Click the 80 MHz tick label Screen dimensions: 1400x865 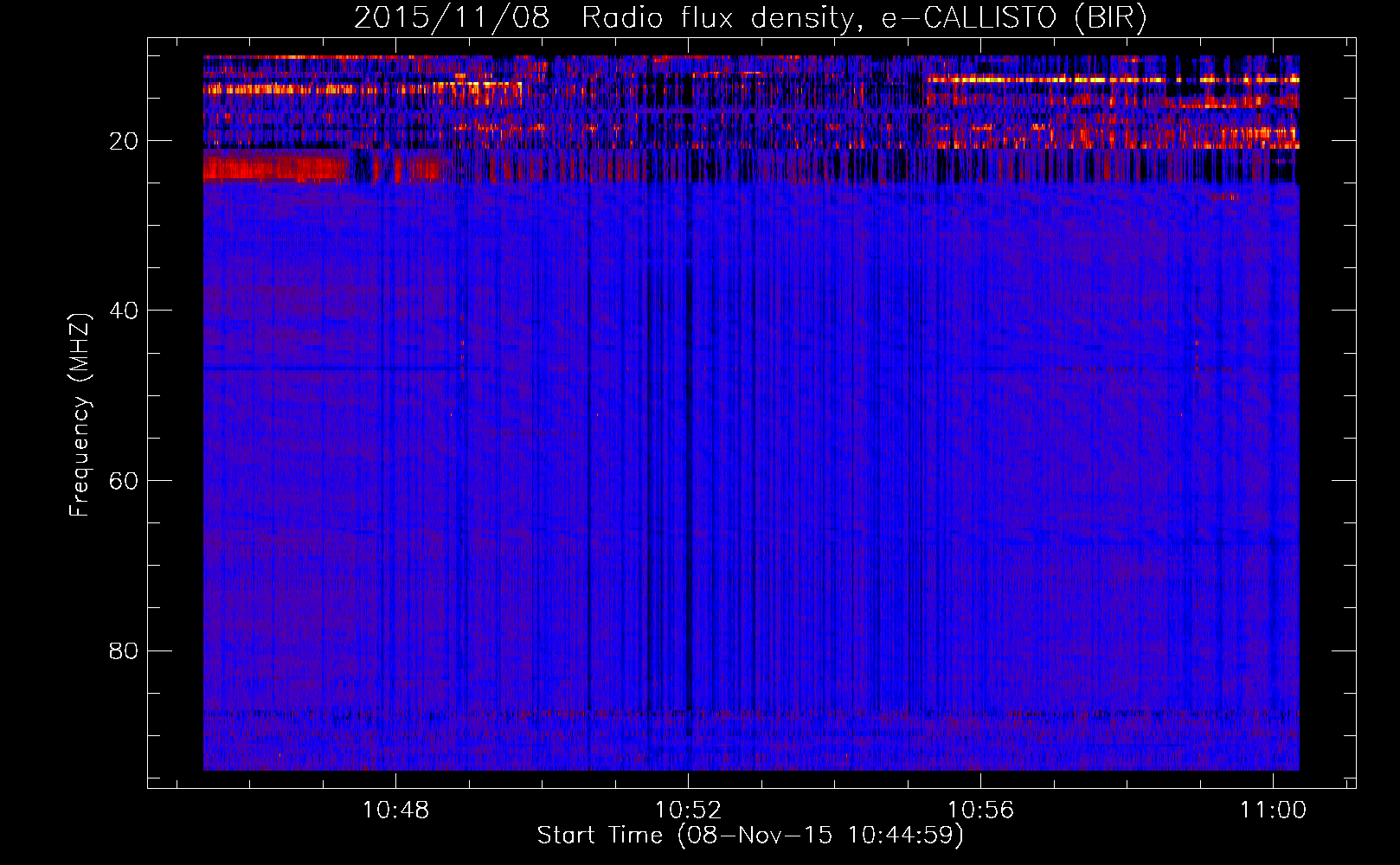[124, 650]
